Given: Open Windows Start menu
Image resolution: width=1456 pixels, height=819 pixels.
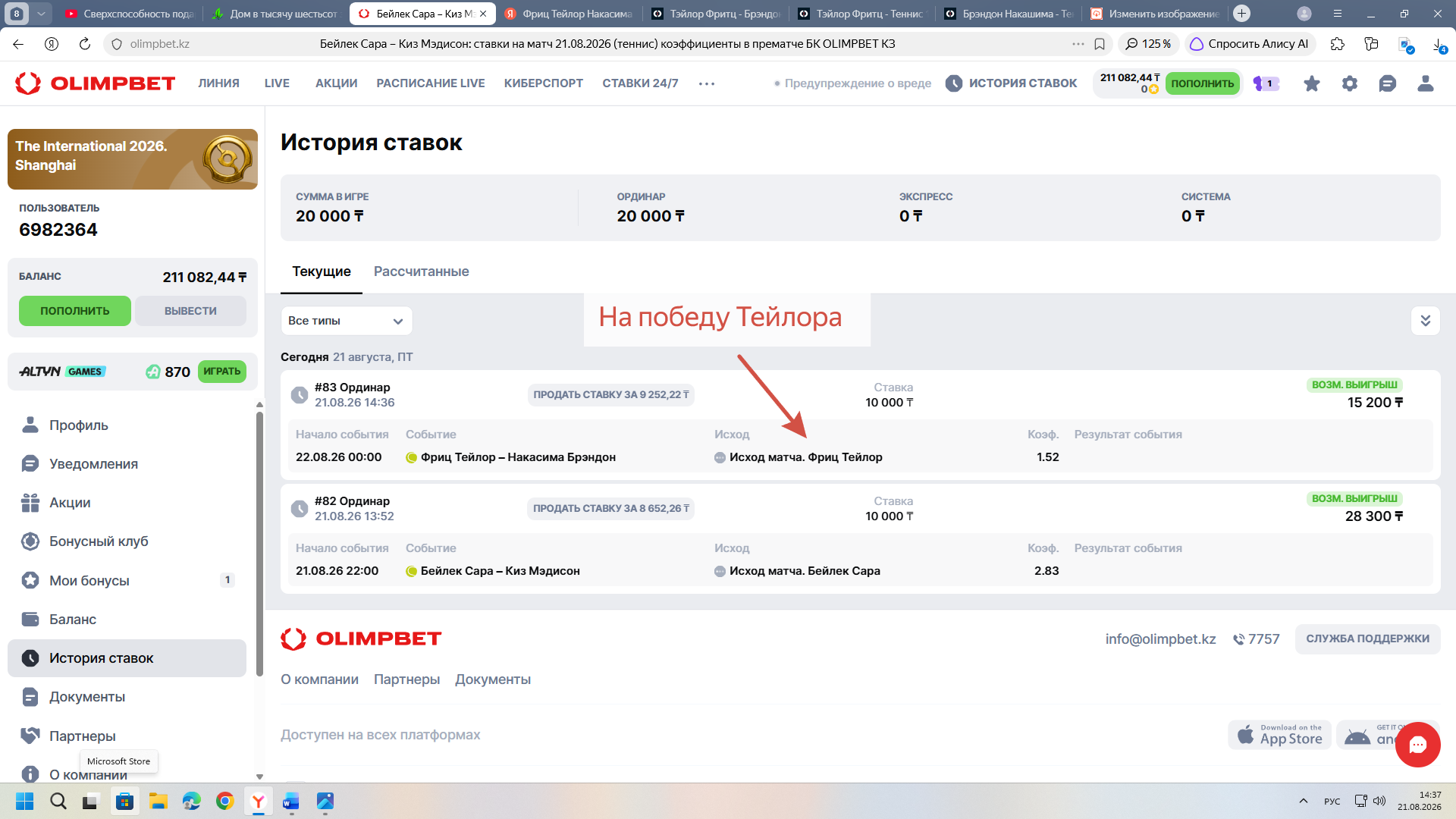Looking at the screenshot, I should pos(25,801).
